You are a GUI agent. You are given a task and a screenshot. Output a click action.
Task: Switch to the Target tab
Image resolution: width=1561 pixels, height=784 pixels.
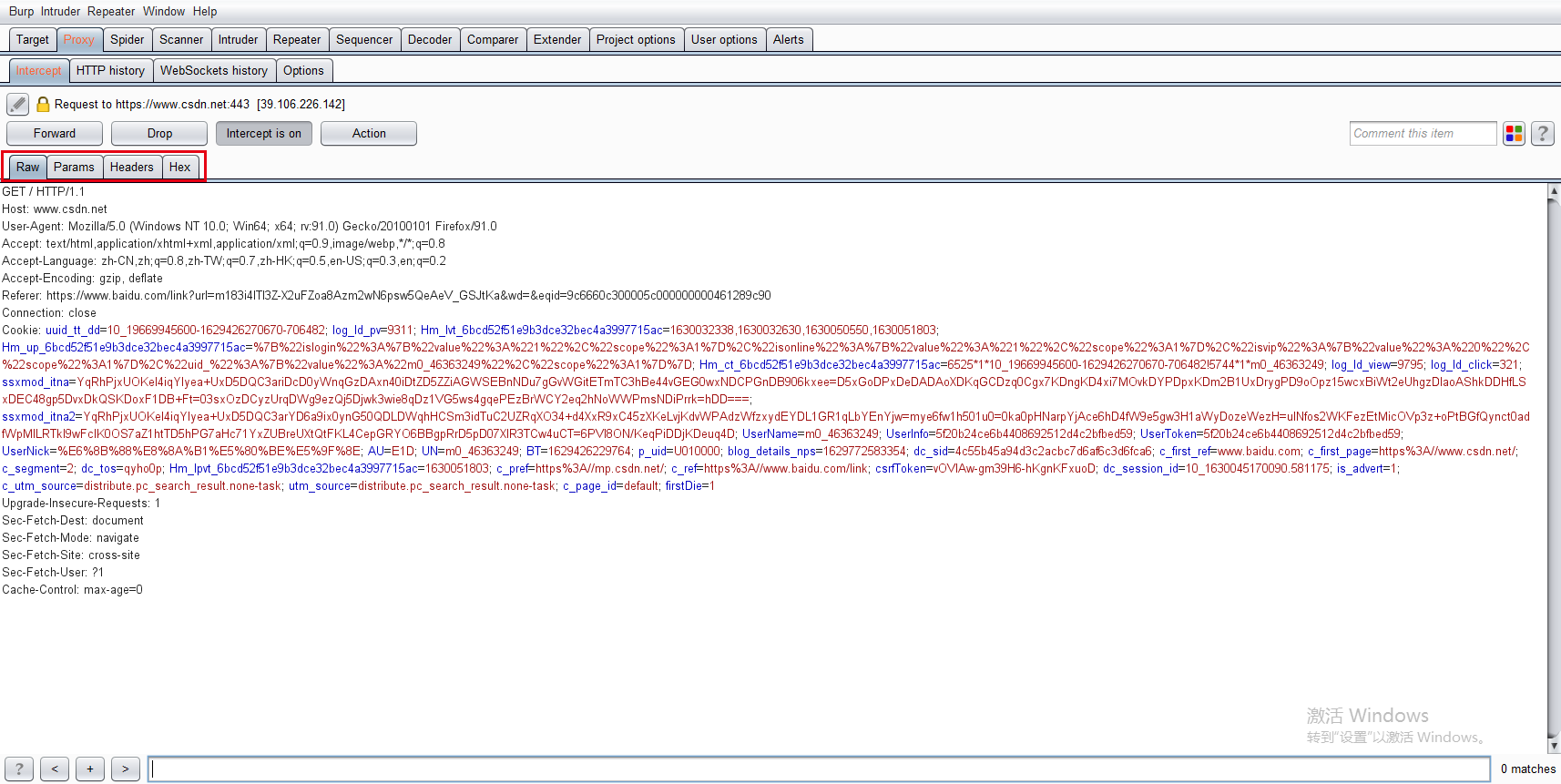33,39
